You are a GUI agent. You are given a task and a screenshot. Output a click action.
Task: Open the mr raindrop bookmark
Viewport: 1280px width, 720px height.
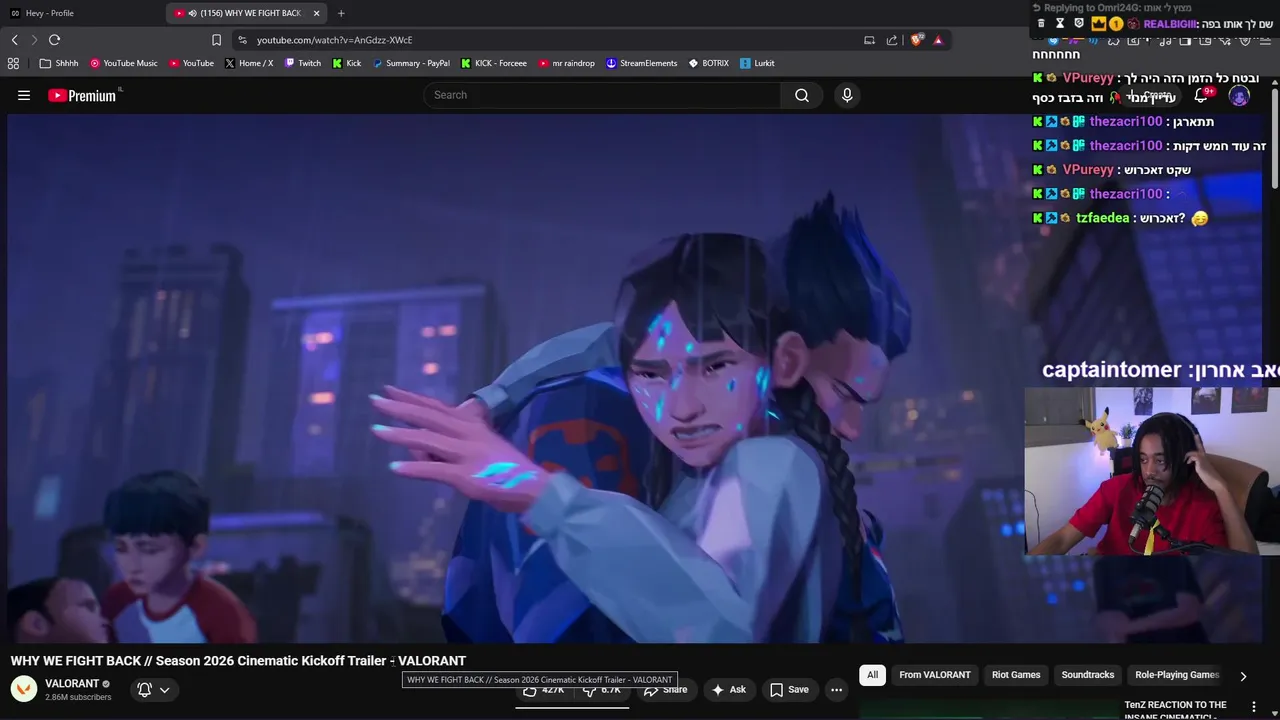click(567, 63)
